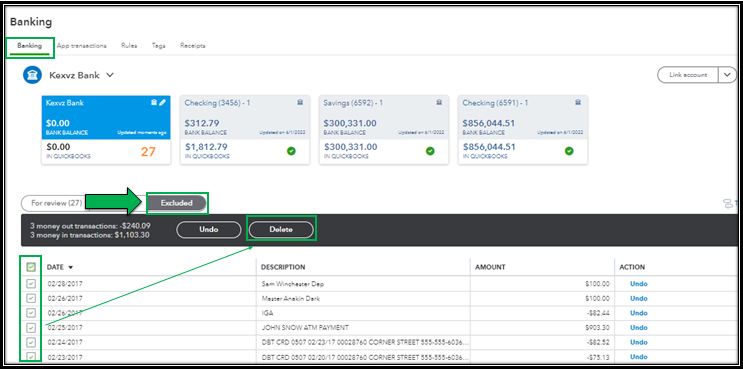Viewport: 743px width, 370px height.
Task: Click the -$82.44 amount cell
Action: [598, 313]
